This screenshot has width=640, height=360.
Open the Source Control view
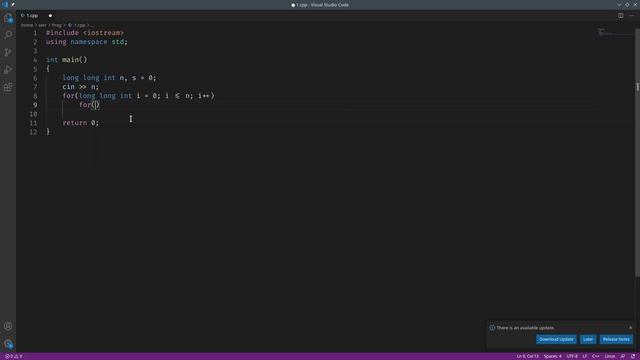click(8, 52)
